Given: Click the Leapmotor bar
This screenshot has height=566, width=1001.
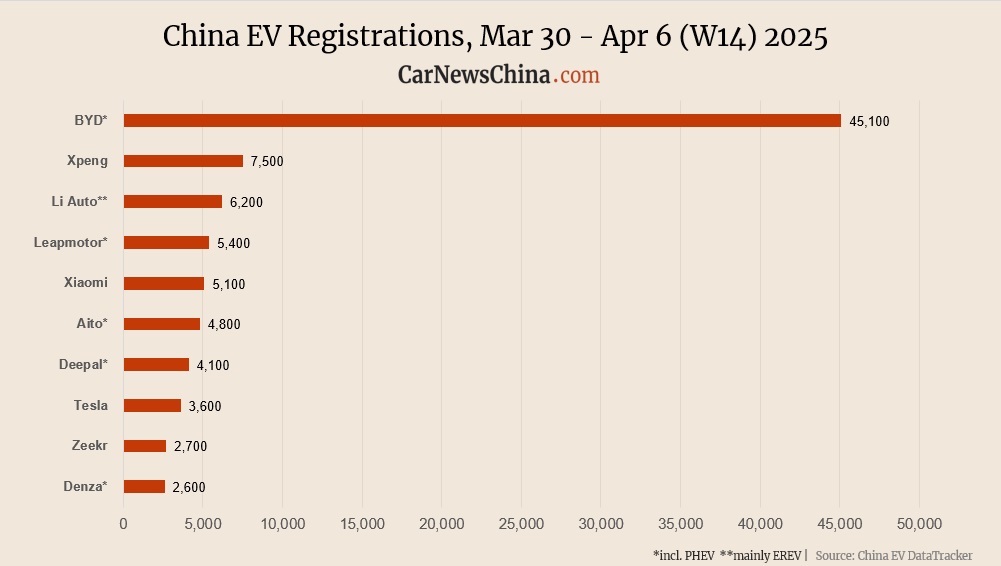Looking at the screenshot, I should [x=166, y=242].
